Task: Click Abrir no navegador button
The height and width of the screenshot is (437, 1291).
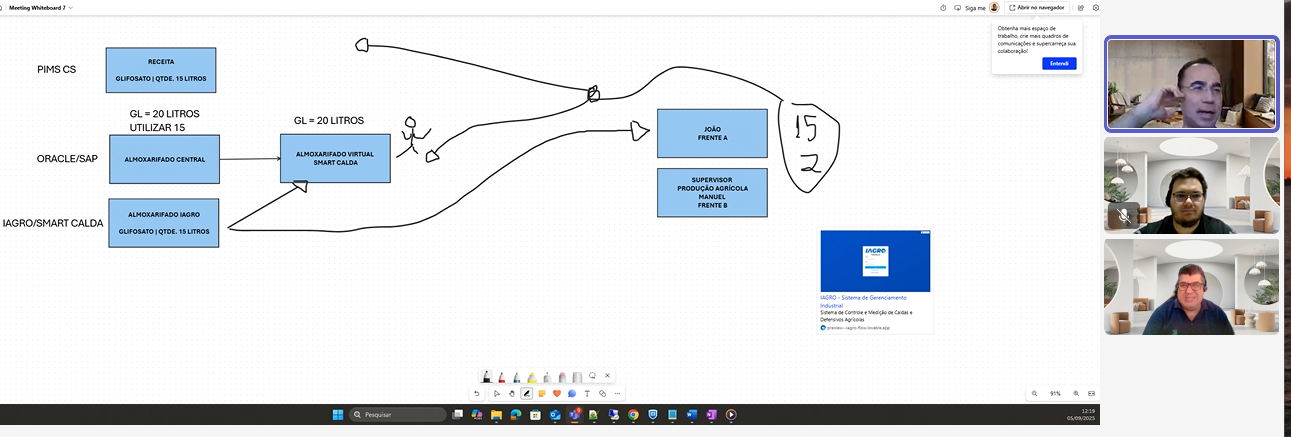Action: [x=1037, y=7]
